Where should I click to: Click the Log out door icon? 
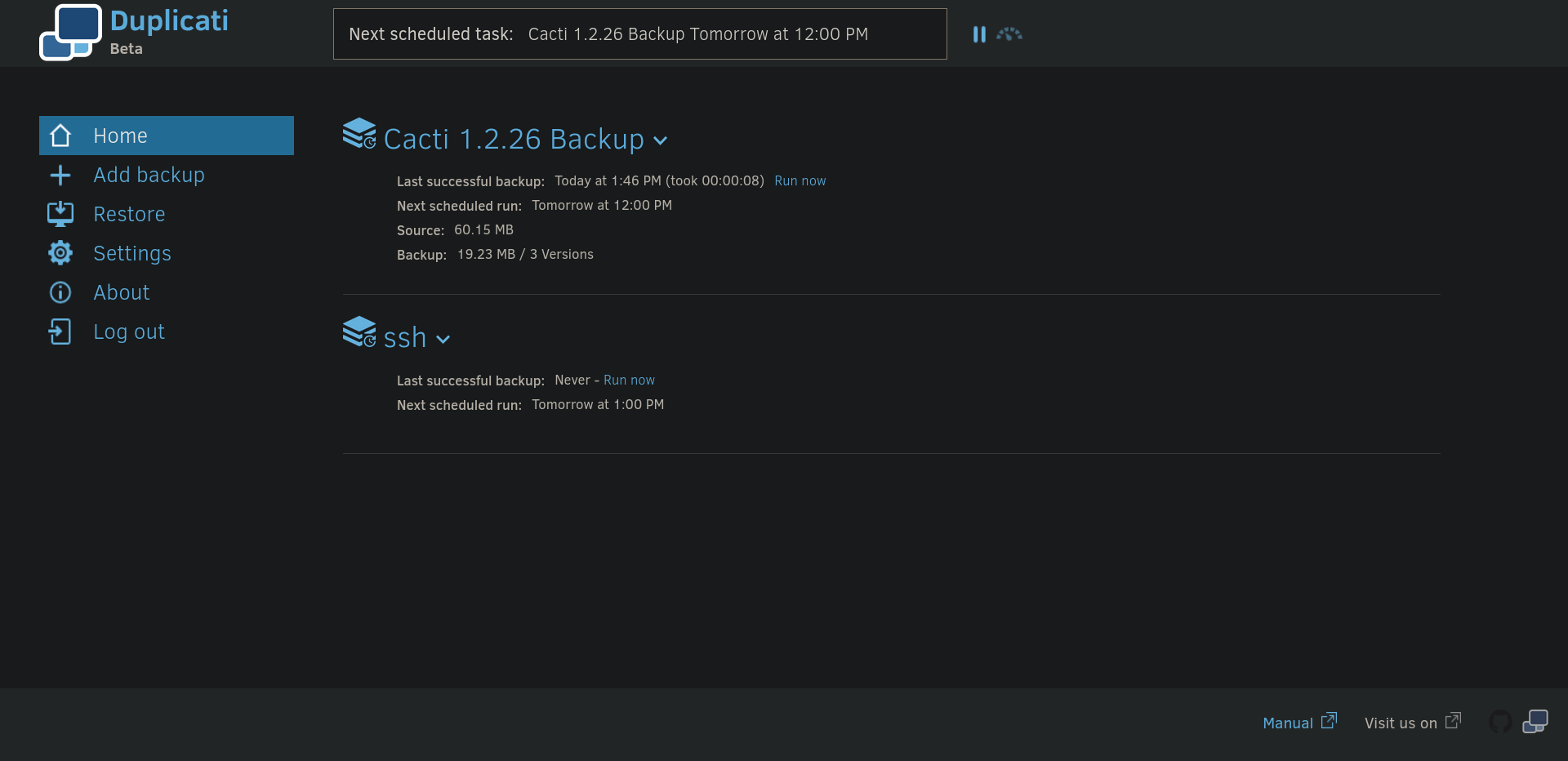(x=60, y=332)
